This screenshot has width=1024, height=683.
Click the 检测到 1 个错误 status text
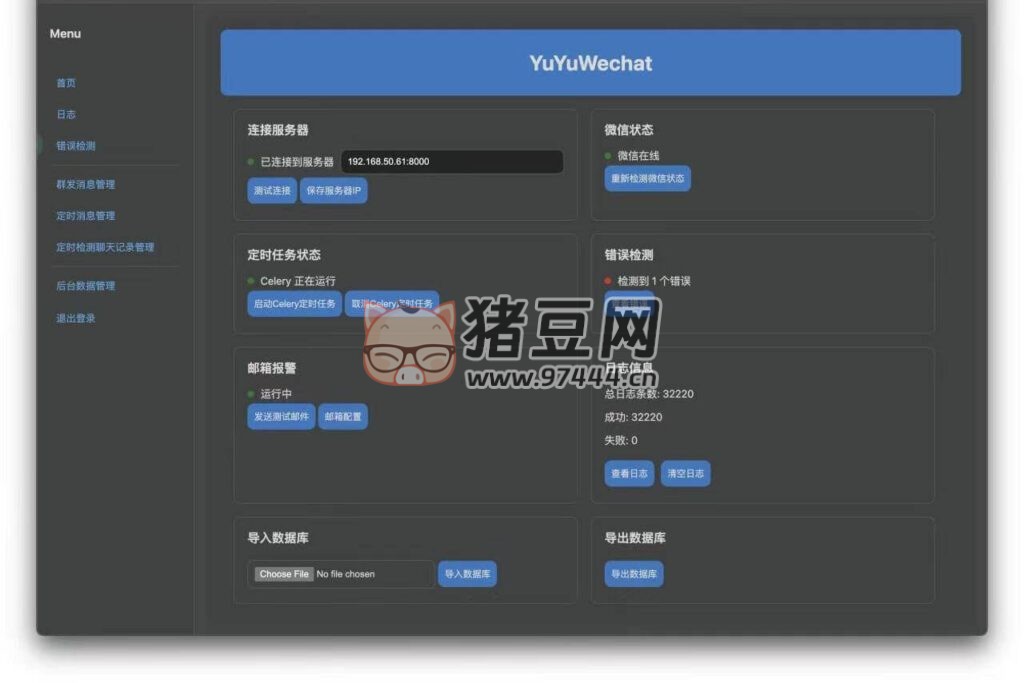[654, 281]
